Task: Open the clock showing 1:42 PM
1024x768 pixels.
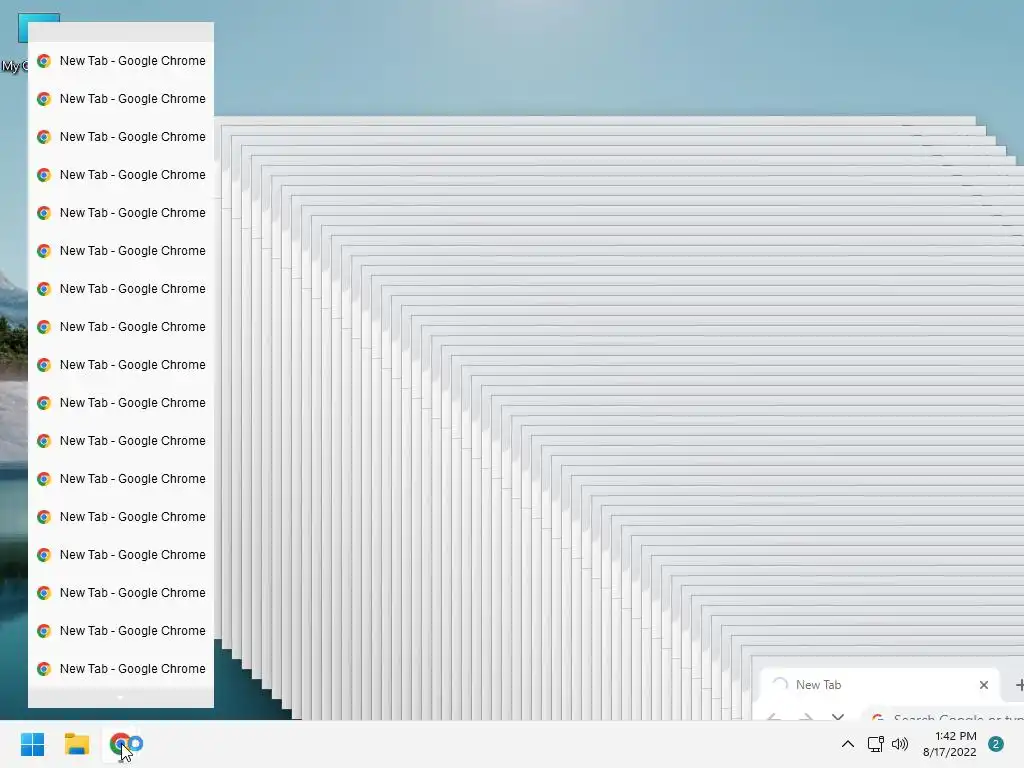Action: click(x=950, y=744)
